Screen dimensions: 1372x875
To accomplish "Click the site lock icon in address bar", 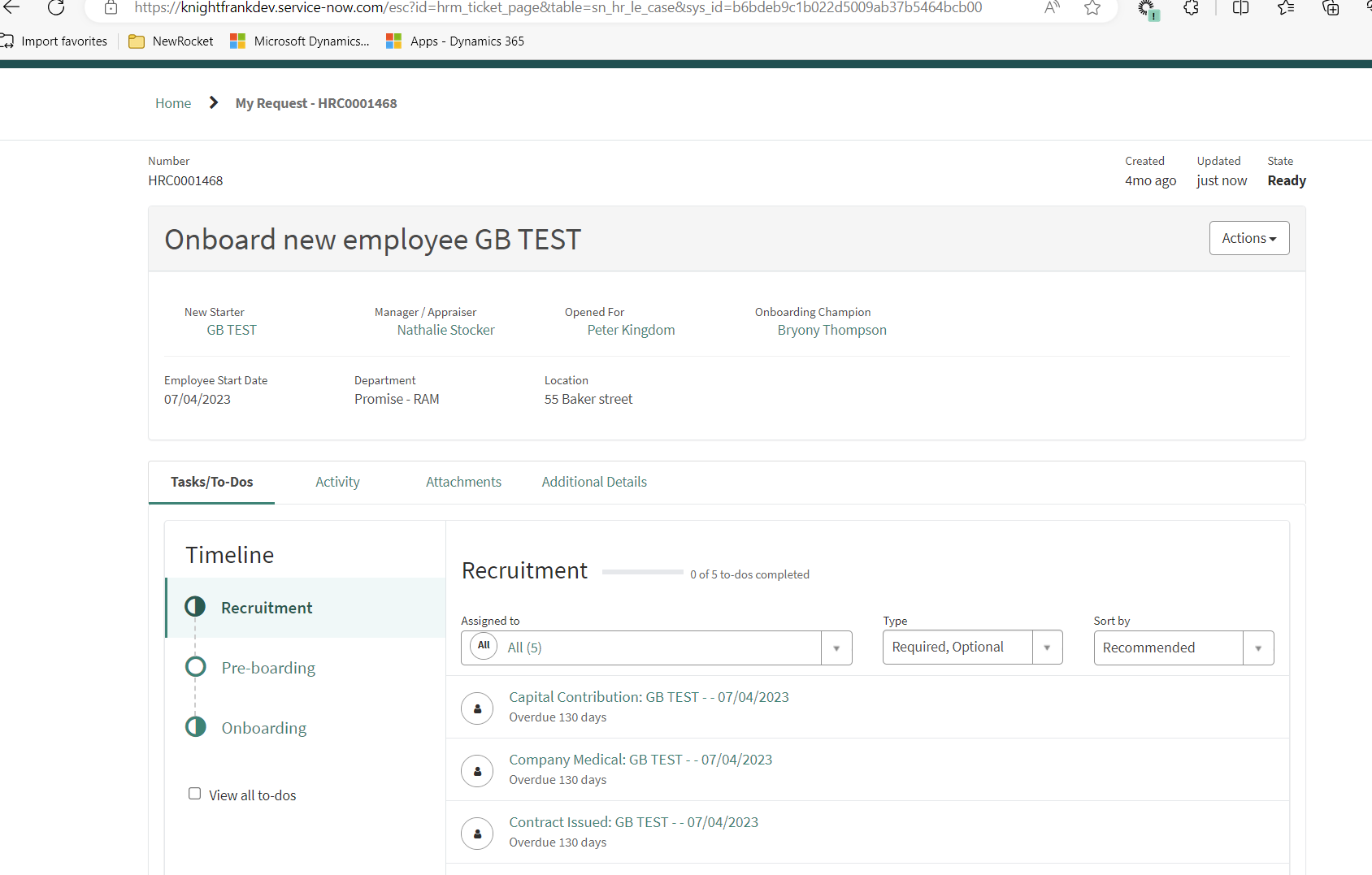I will pyautogui.click(x=111, y=8).
